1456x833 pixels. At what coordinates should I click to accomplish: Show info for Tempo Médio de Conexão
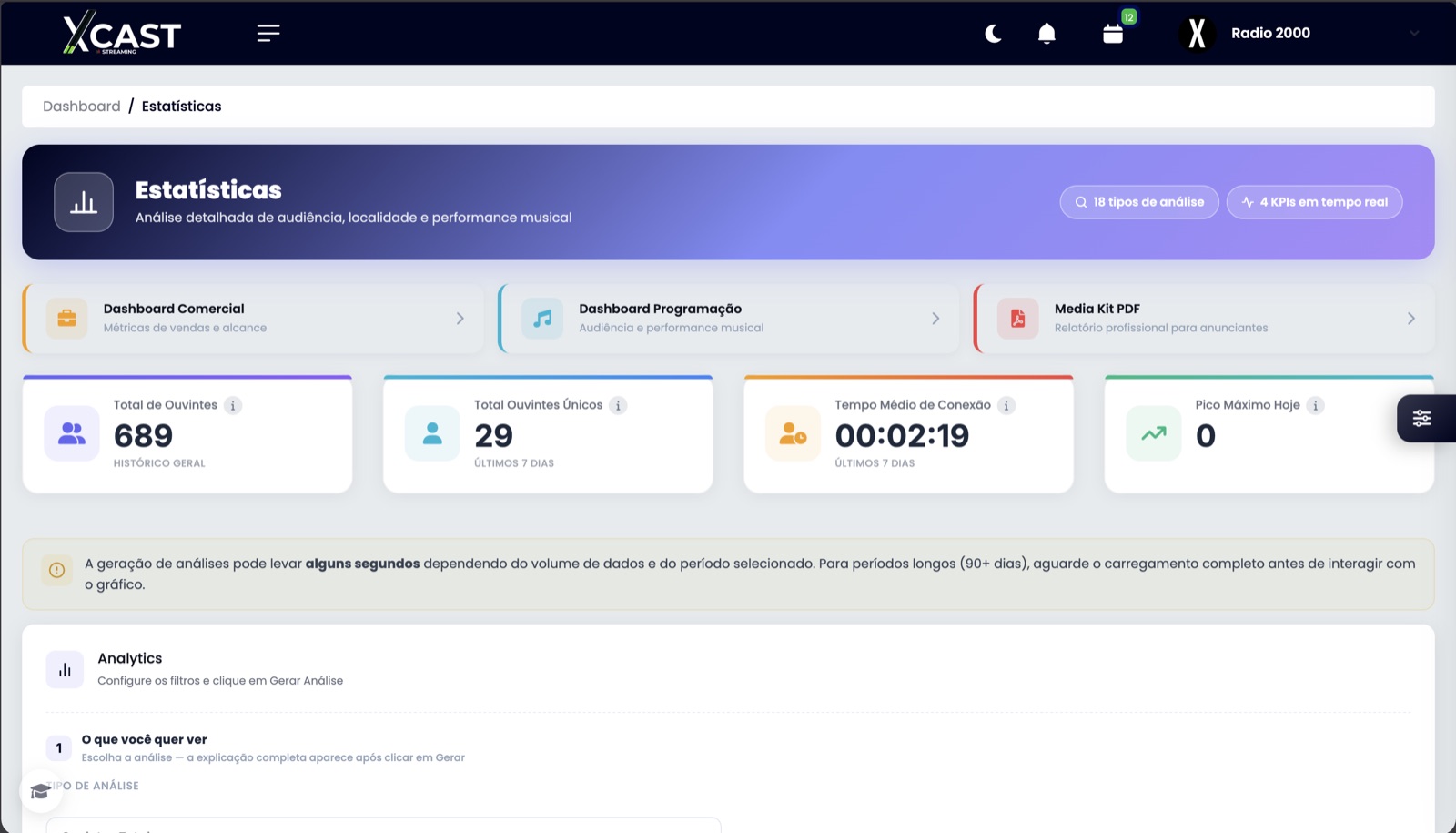pyautogui.click(x=1006, y=406)
